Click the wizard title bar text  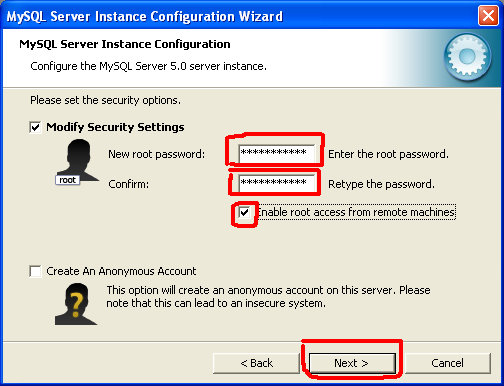click(x=145, y=16)
